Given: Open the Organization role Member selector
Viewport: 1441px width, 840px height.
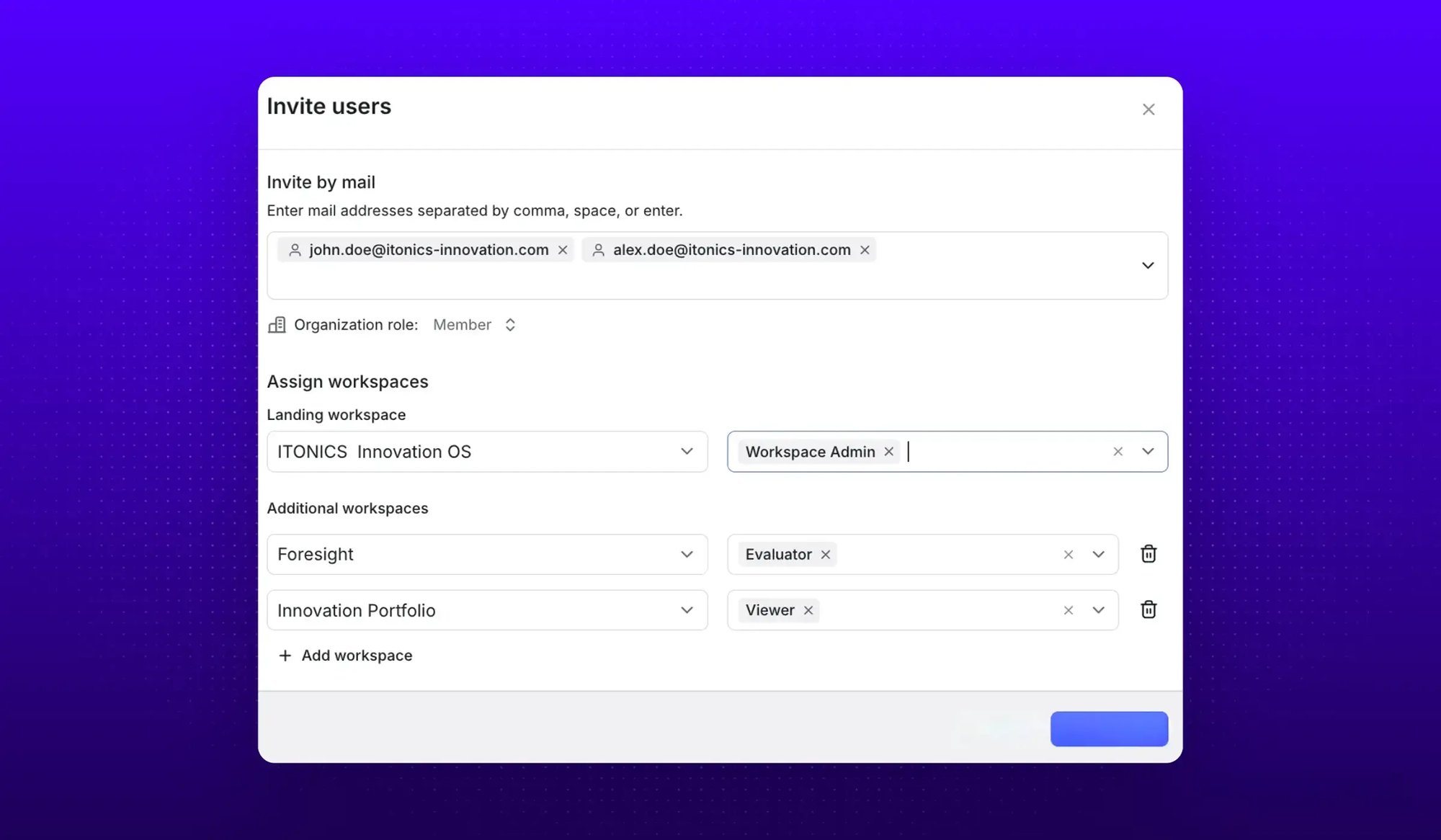Looking at the screenshot, I should point(475,325).
